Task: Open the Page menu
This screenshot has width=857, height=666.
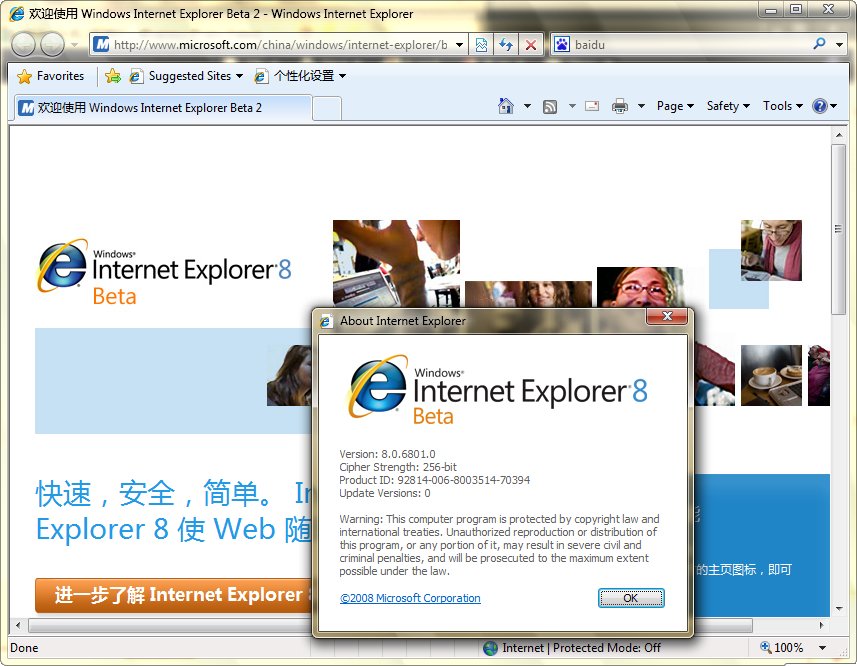Action: coord(675,106)
